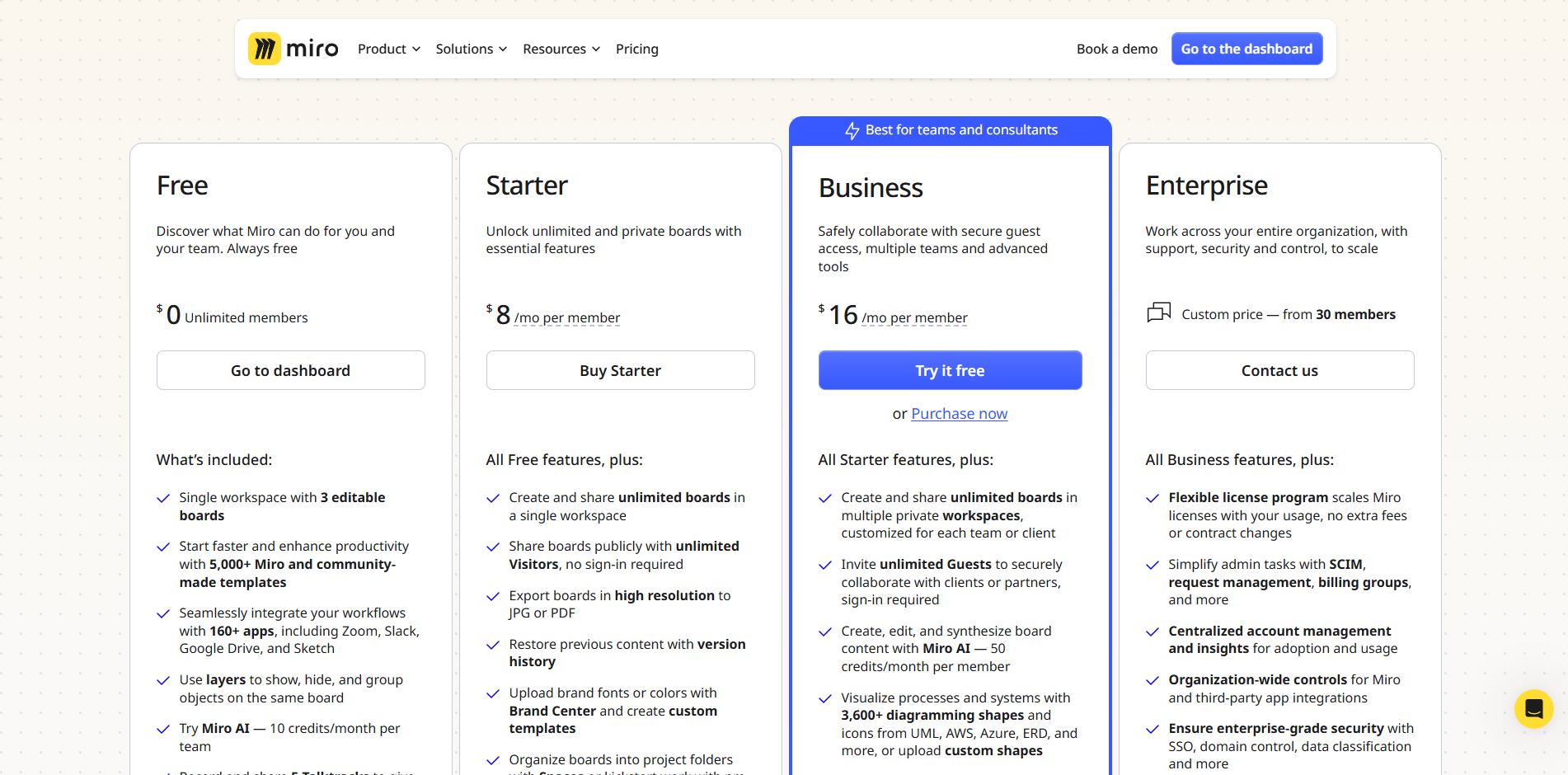This screenshot has width=1568, height=775.
Task: Click 'Custom price — from 30 members' text
Action: (1289, 314)
